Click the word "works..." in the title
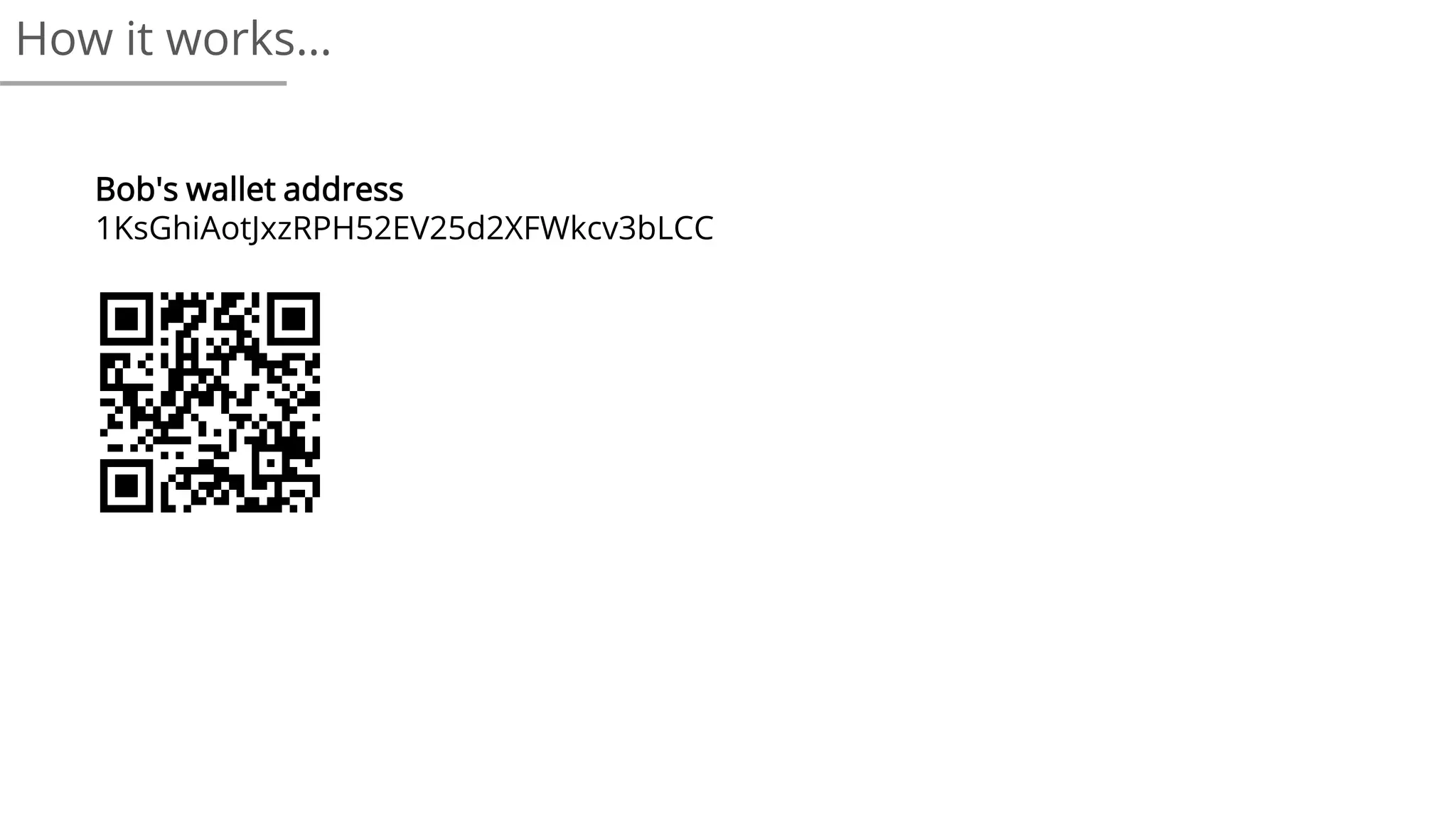Screen dimensions: 1456x819 click(x=248, y=38)
